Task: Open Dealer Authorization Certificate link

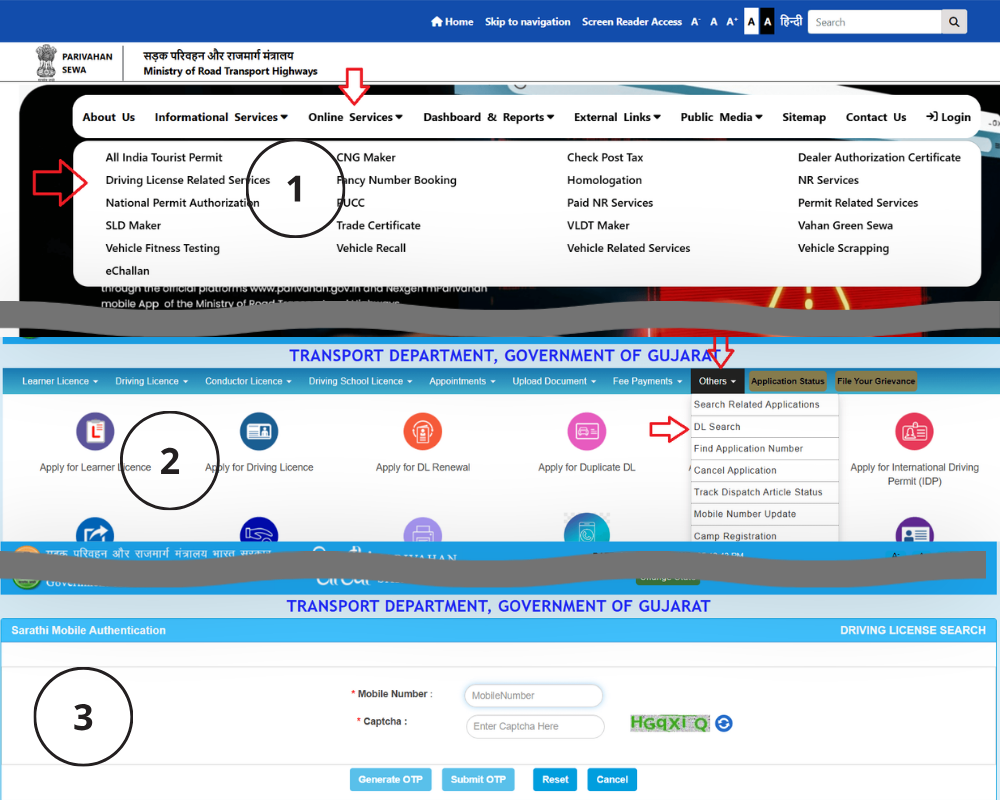Action: [879, 157]
